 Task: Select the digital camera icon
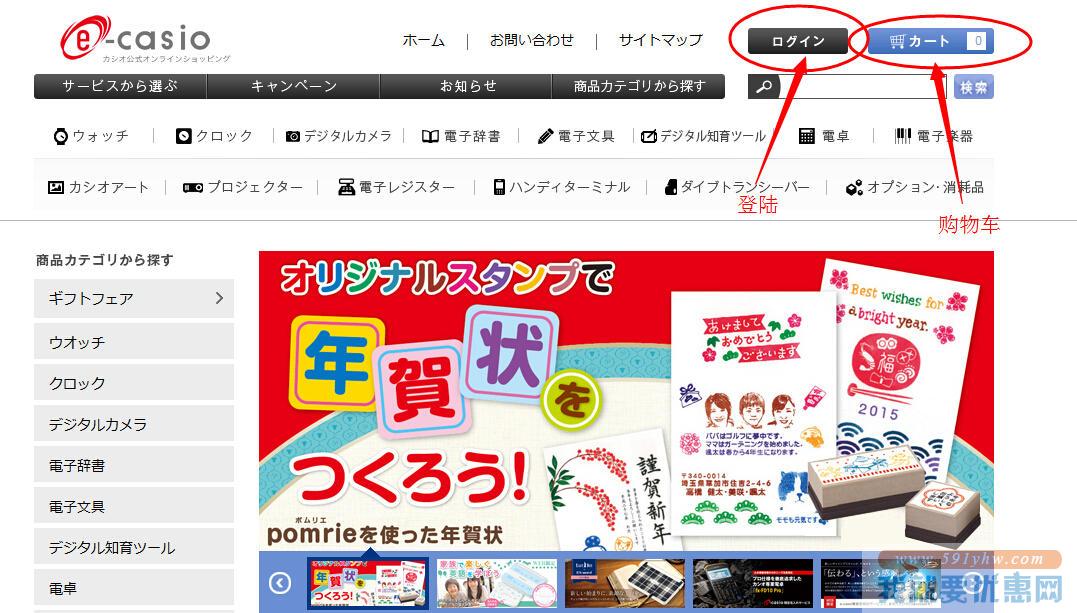point(293,136)
